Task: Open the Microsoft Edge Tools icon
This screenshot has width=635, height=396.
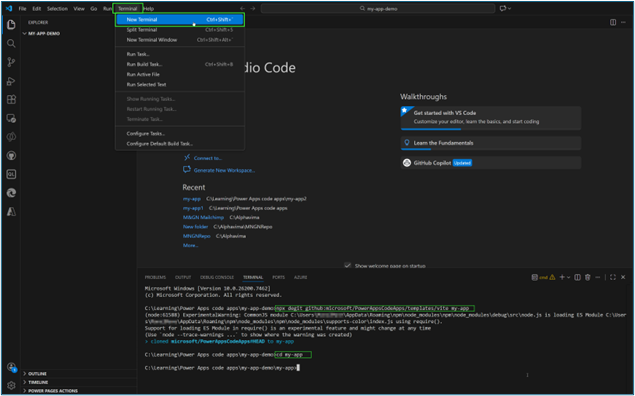Action: [x=11, y=193]
